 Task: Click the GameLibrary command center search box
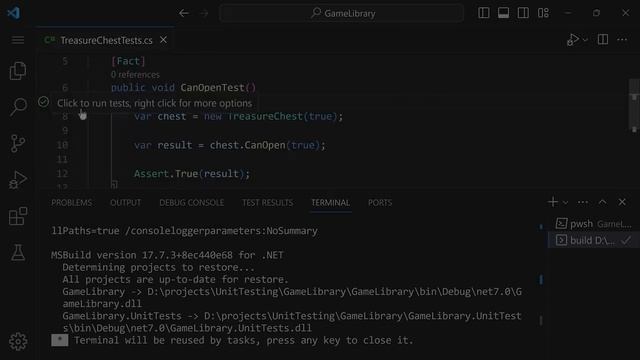pyautogui.click(x=341, y=13)
